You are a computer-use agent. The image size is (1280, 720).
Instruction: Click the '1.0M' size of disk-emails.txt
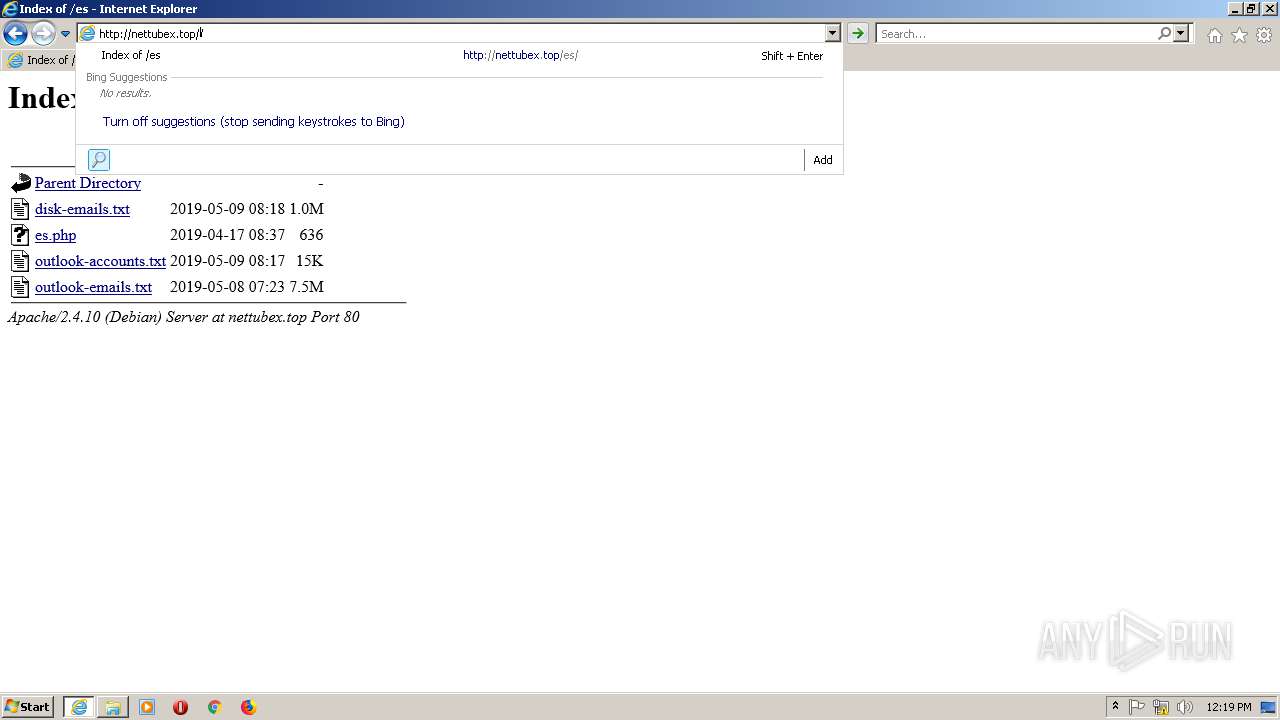(307, 209)
